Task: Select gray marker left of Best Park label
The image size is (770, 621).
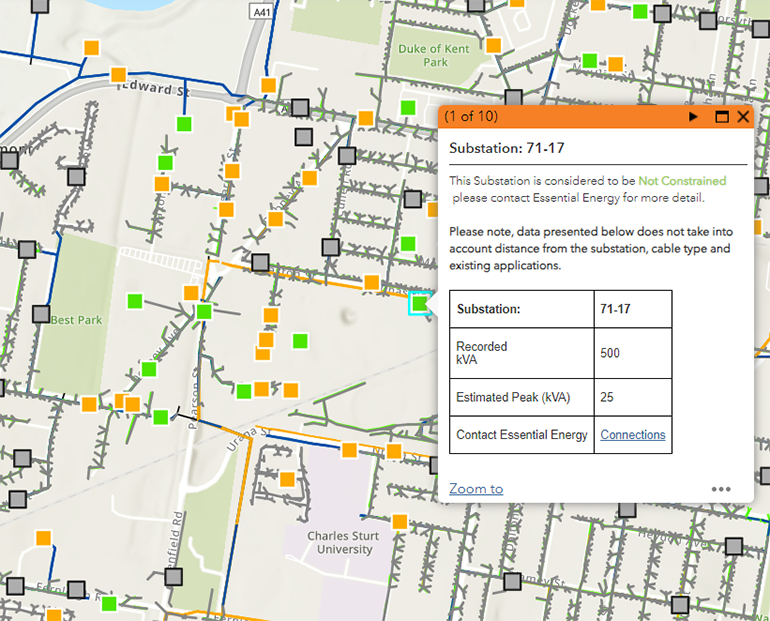Action: 41,313
